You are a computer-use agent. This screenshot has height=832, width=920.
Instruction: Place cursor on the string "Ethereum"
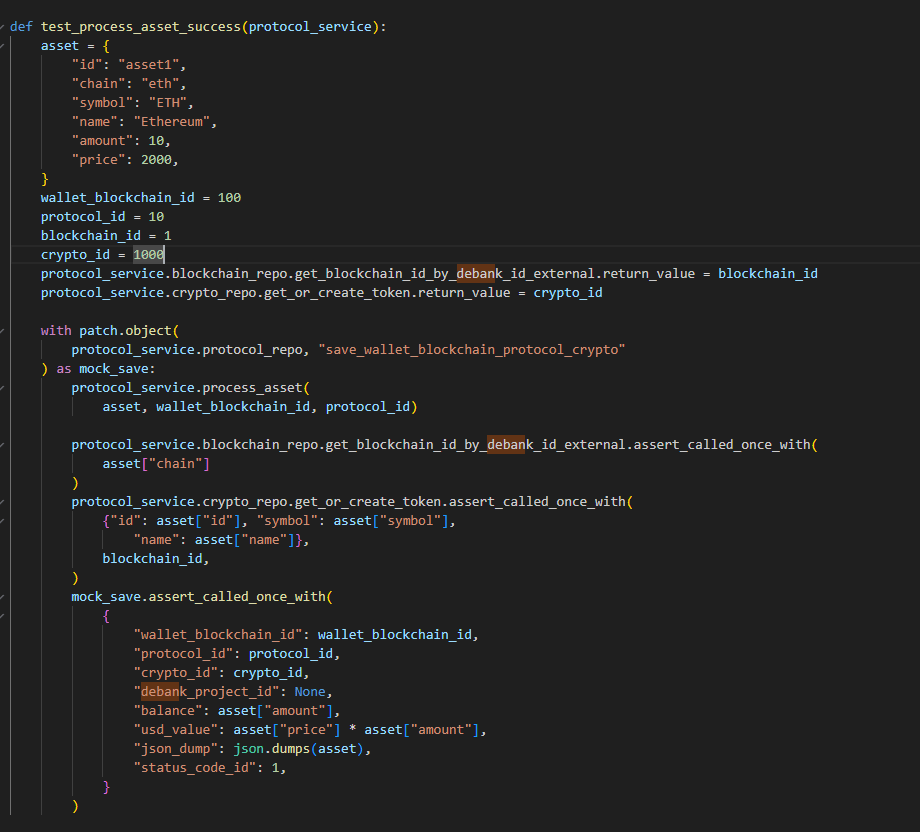(170, 120)
